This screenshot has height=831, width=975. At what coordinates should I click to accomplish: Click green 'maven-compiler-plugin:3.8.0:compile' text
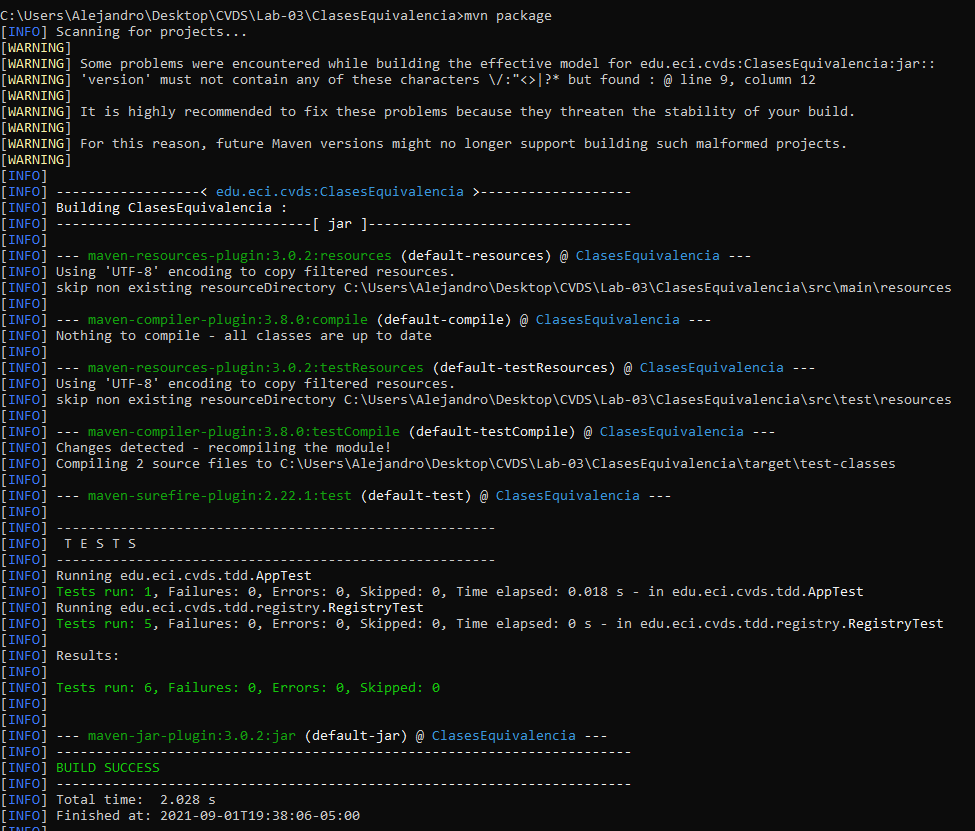pos(228,320)
